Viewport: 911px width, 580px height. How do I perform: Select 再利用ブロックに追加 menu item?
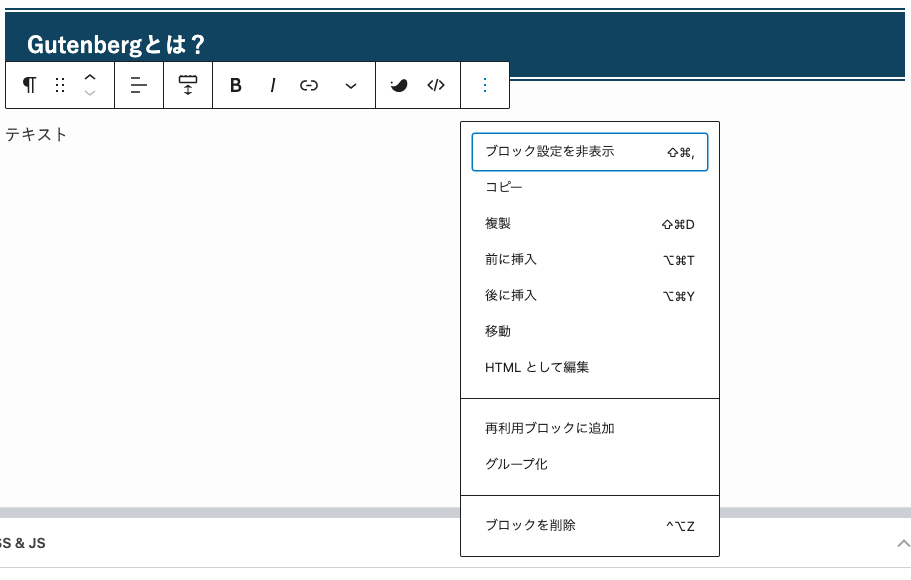coord(590,428)
